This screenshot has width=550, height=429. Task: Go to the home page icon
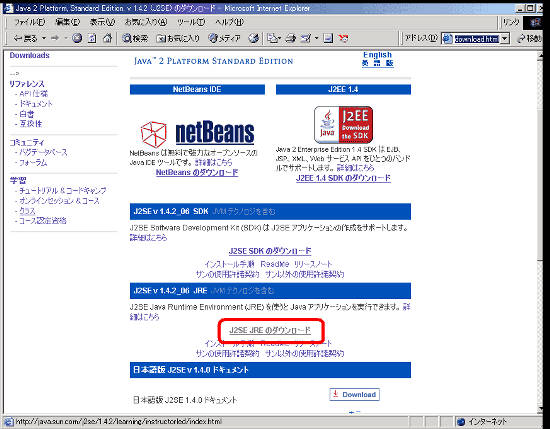pos(107,38)
